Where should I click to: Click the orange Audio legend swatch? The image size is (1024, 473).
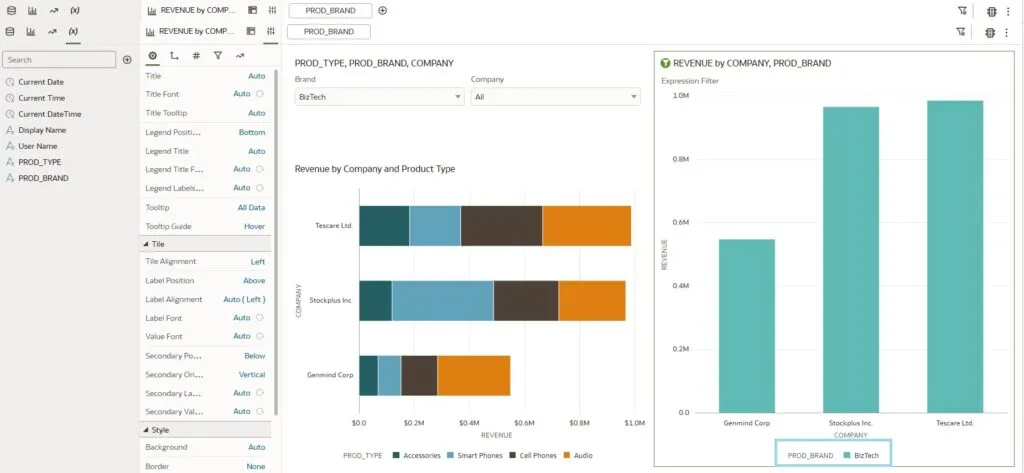point(567,455)
